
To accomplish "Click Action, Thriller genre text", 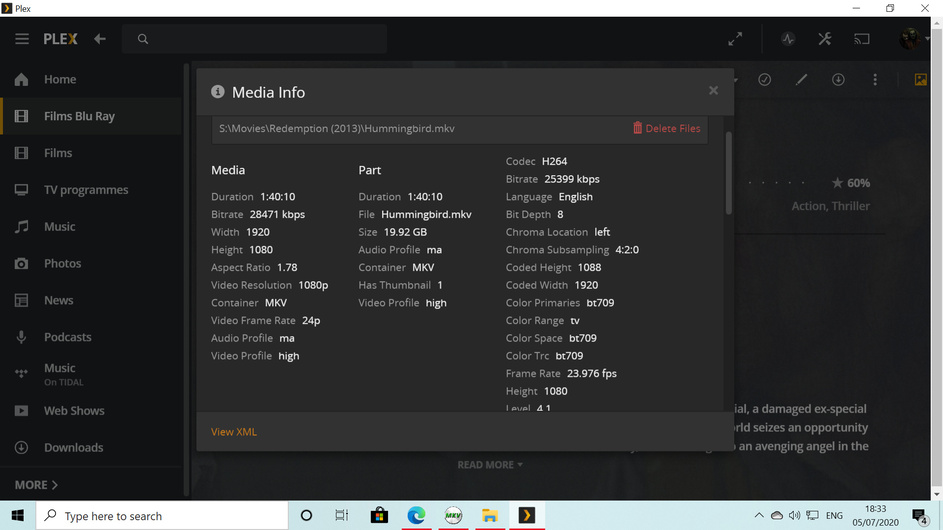I will coord(831,206).
